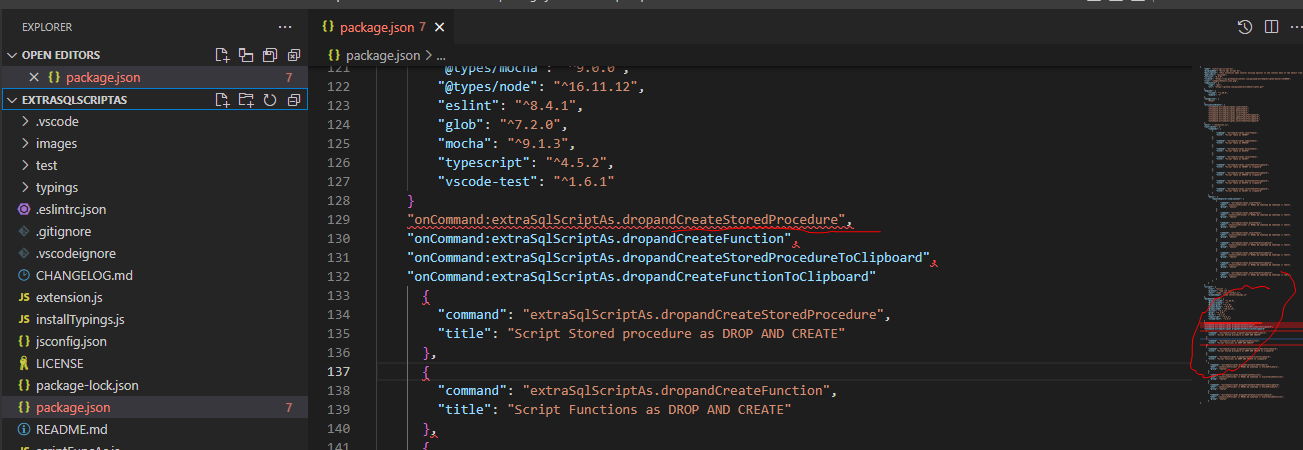This screenshot has height=450, width=1303.
Task: Click title "Script Functions as DROP AND CREATE"
Action: point(649,409)
